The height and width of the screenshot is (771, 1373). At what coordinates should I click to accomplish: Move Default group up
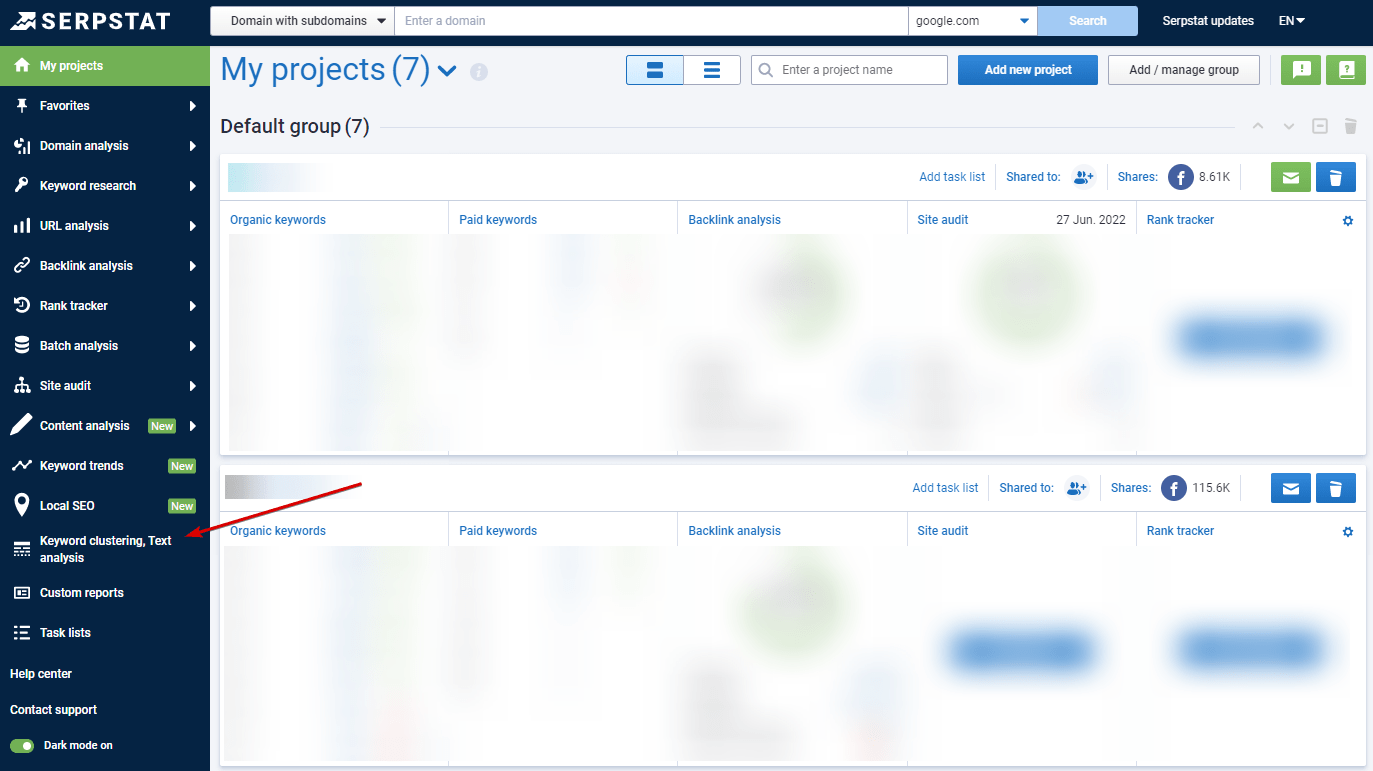point(1258,127)
